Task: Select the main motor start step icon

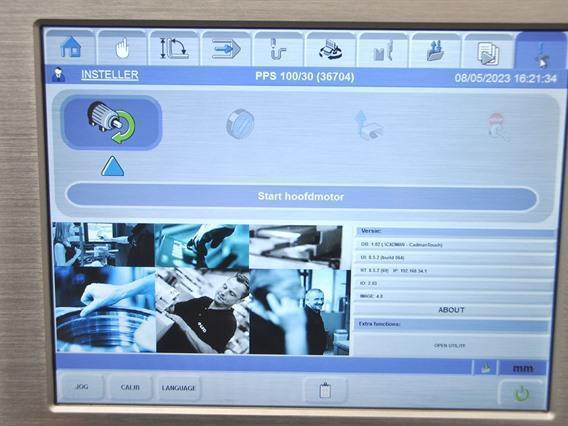Action: click(112, 122)
